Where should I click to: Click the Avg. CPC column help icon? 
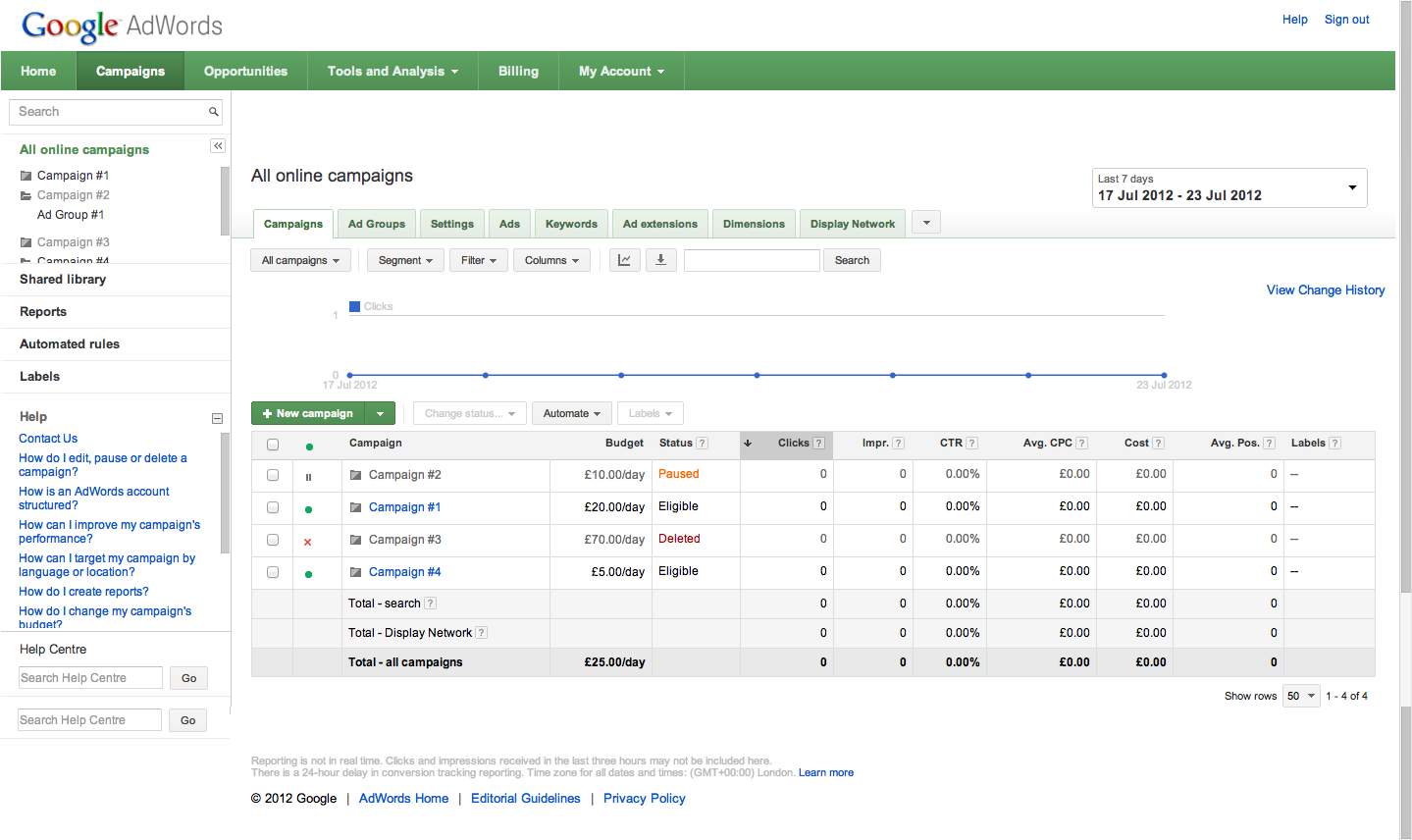(x=1081, y=444)
